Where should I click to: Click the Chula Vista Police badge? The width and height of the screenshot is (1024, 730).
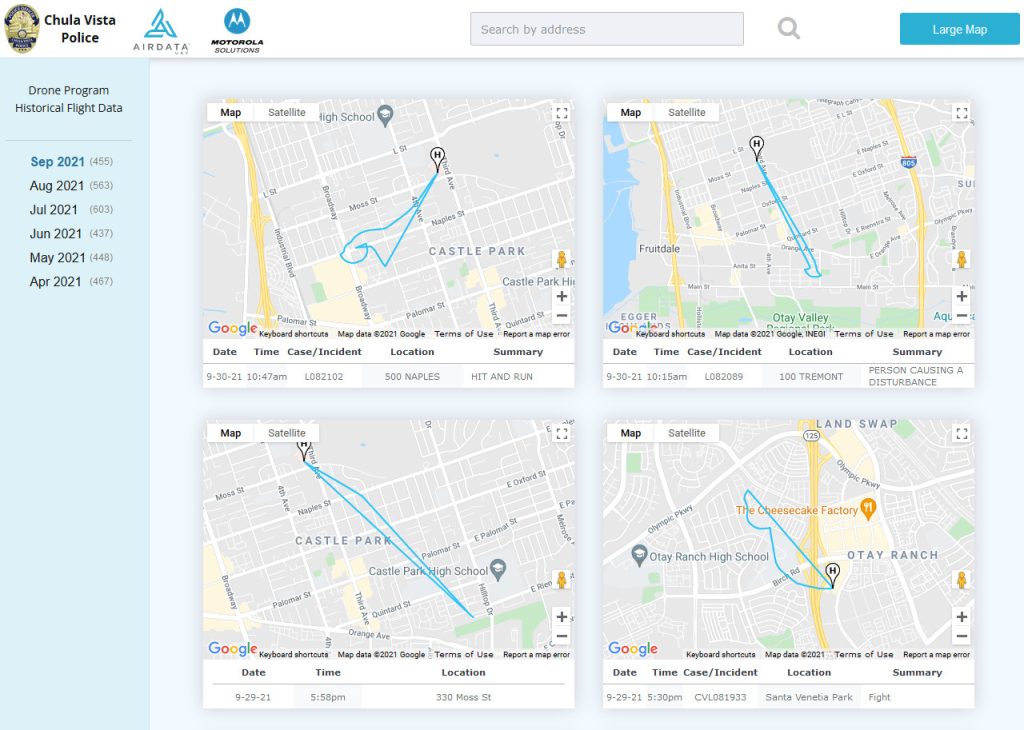22,29
